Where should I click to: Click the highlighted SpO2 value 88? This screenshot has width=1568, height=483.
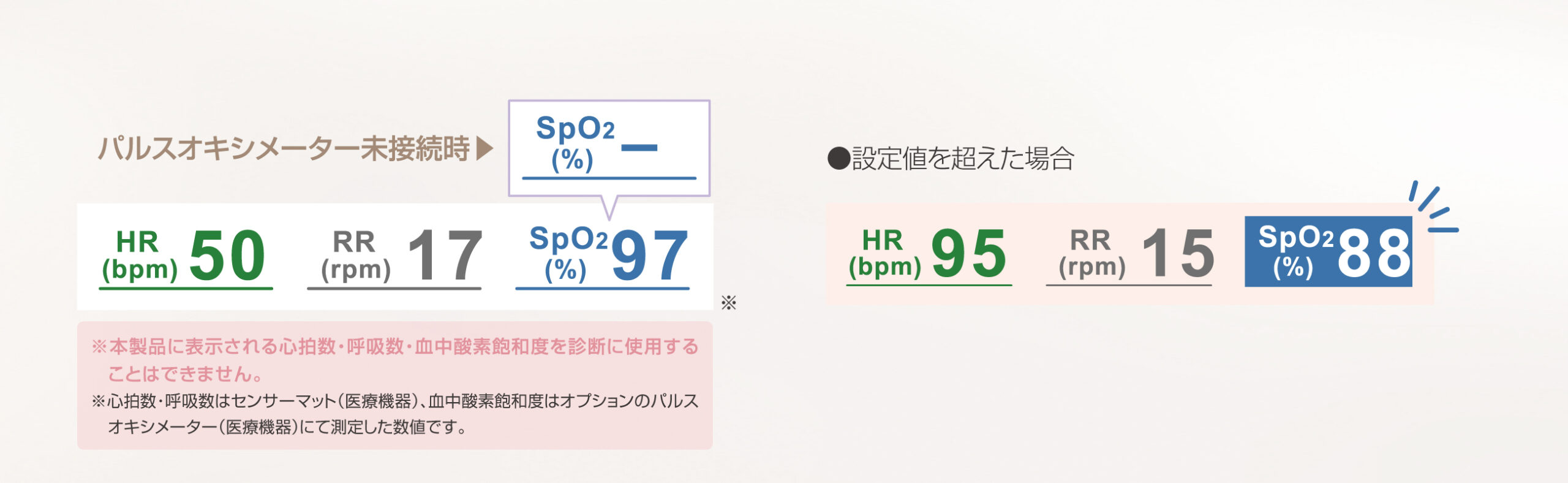tap(1373, 253)
